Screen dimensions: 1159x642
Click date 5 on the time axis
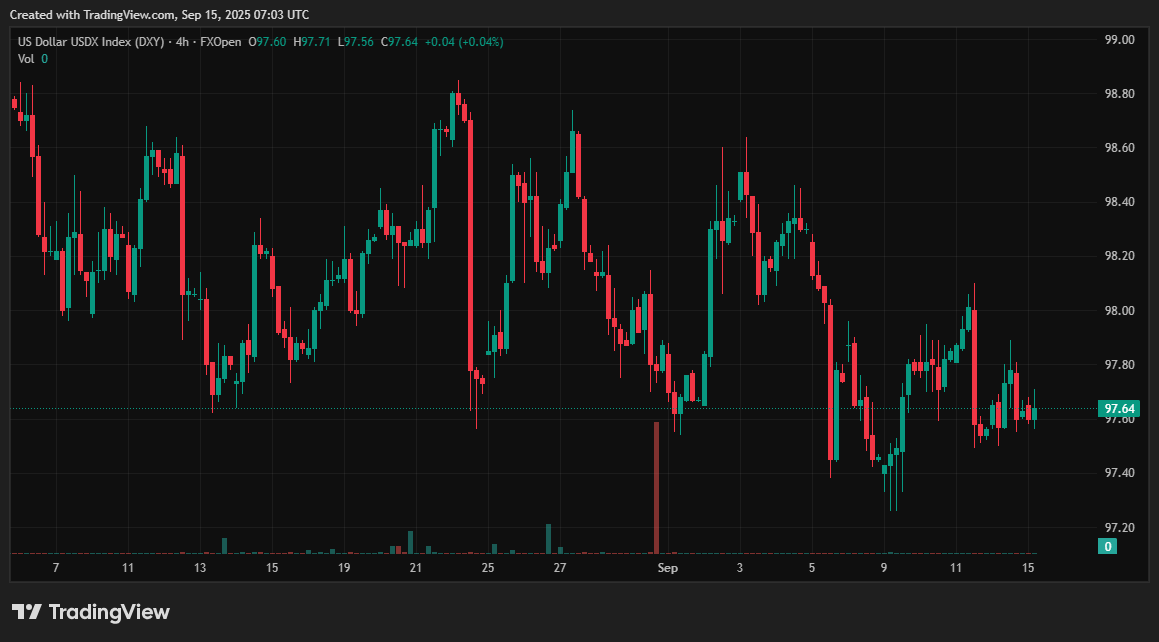pyautogui.click(x=812, y=568)
